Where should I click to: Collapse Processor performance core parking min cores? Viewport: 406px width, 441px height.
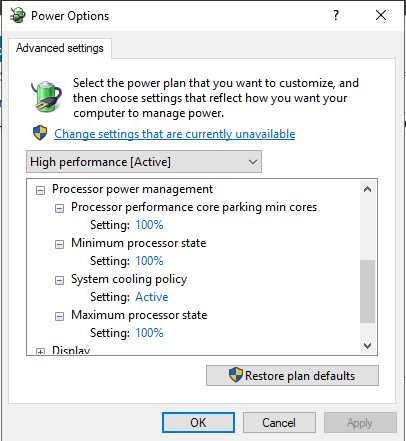click(x=59, y=208)
